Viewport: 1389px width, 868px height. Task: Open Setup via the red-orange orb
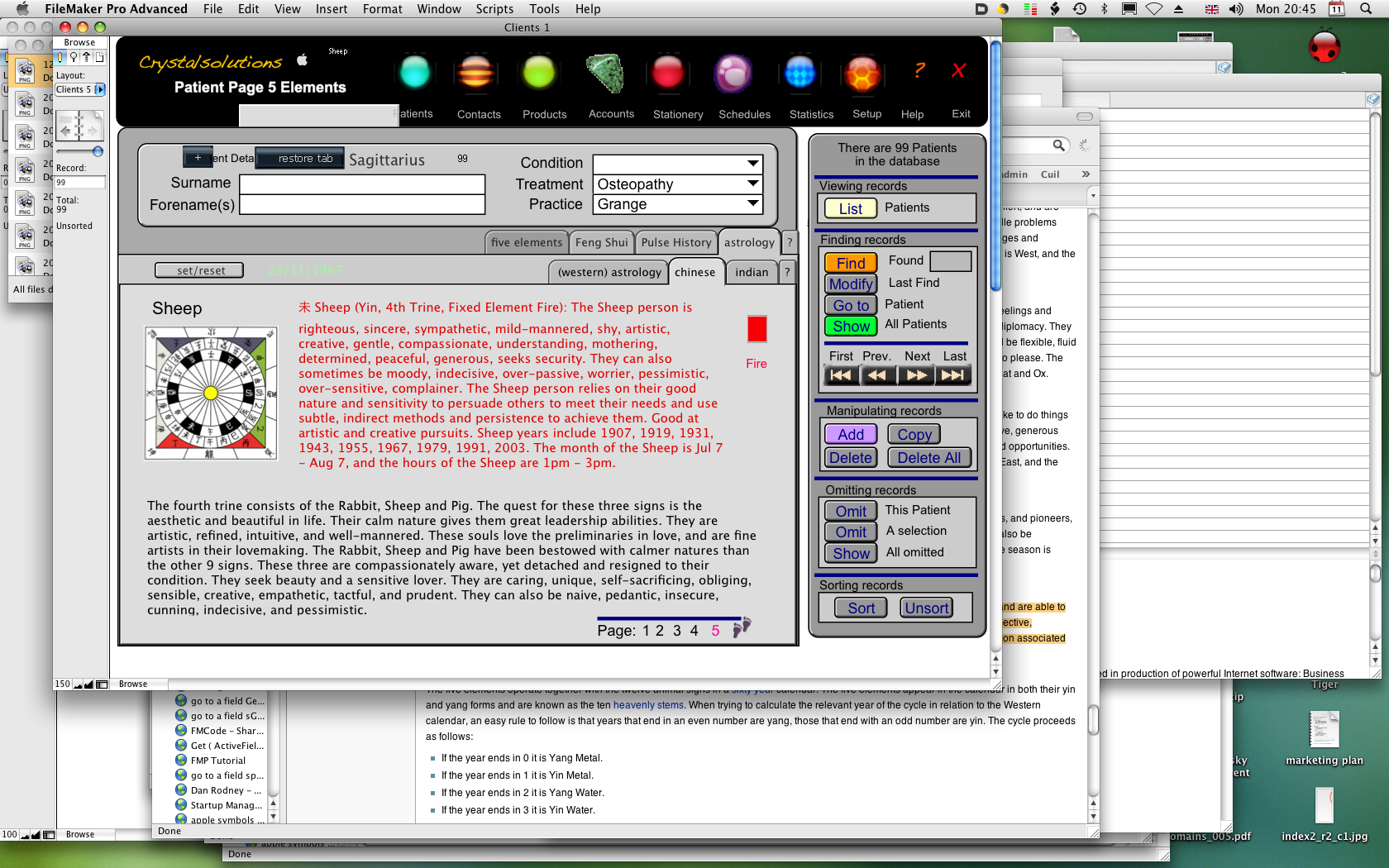(x=862, y=74)
